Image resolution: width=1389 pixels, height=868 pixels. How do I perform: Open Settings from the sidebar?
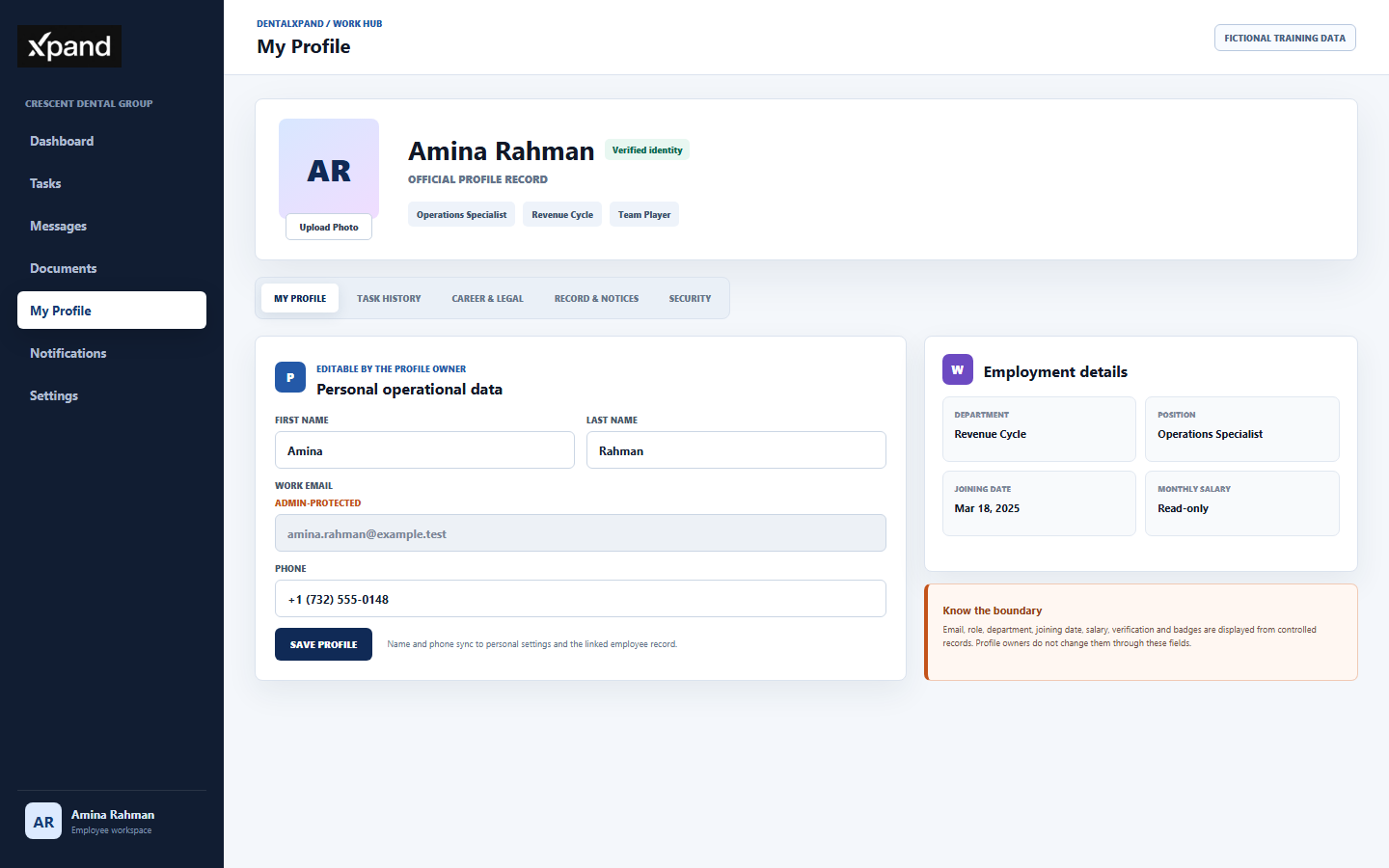(x=112, y=395)
